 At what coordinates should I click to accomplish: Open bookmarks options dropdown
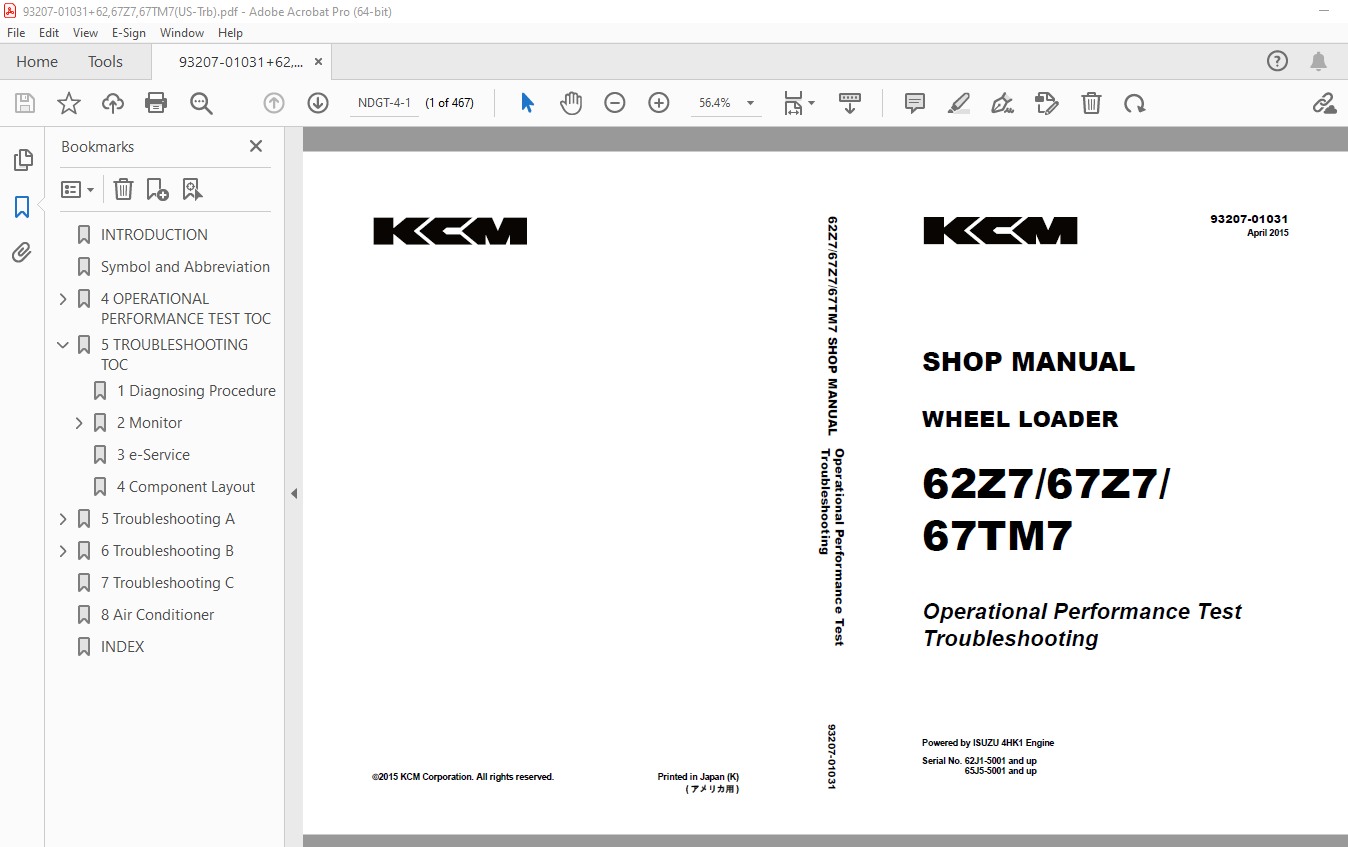point(77,189)
